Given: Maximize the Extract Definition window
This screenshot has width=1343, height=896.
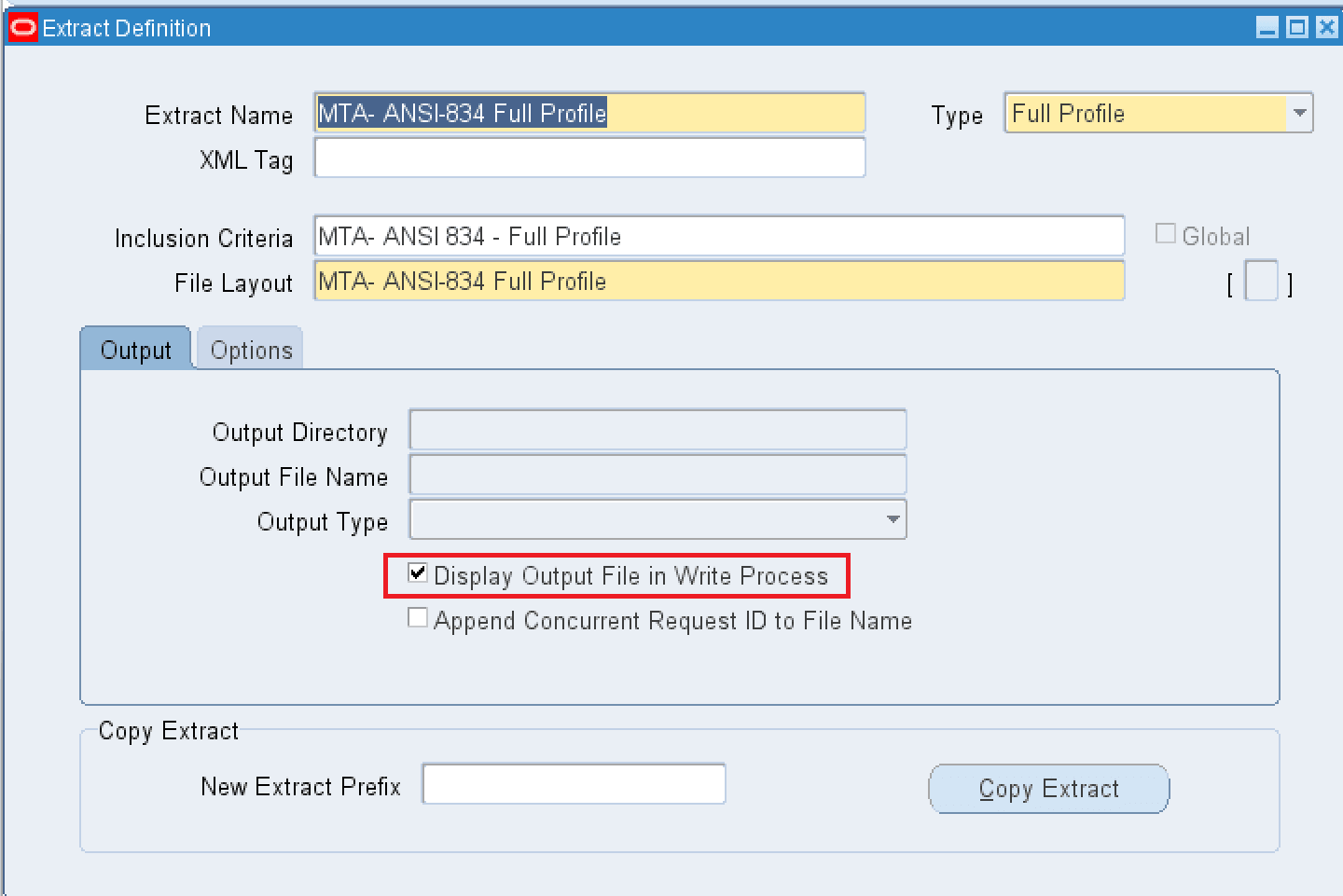Looking at the screenshot, I should point(1296,27).
